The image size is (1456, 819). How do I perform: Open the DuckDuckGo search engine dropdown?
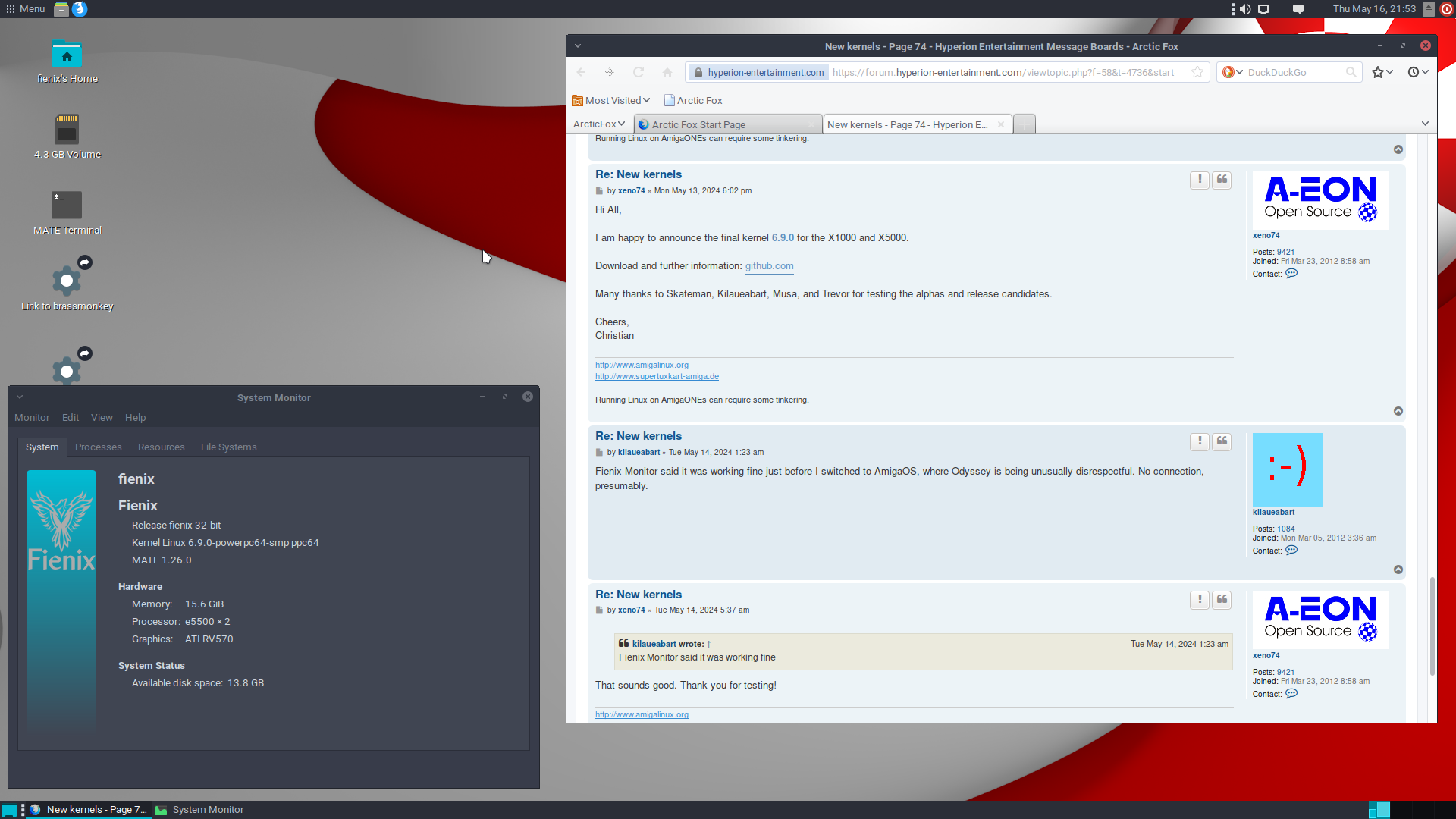1232,72
